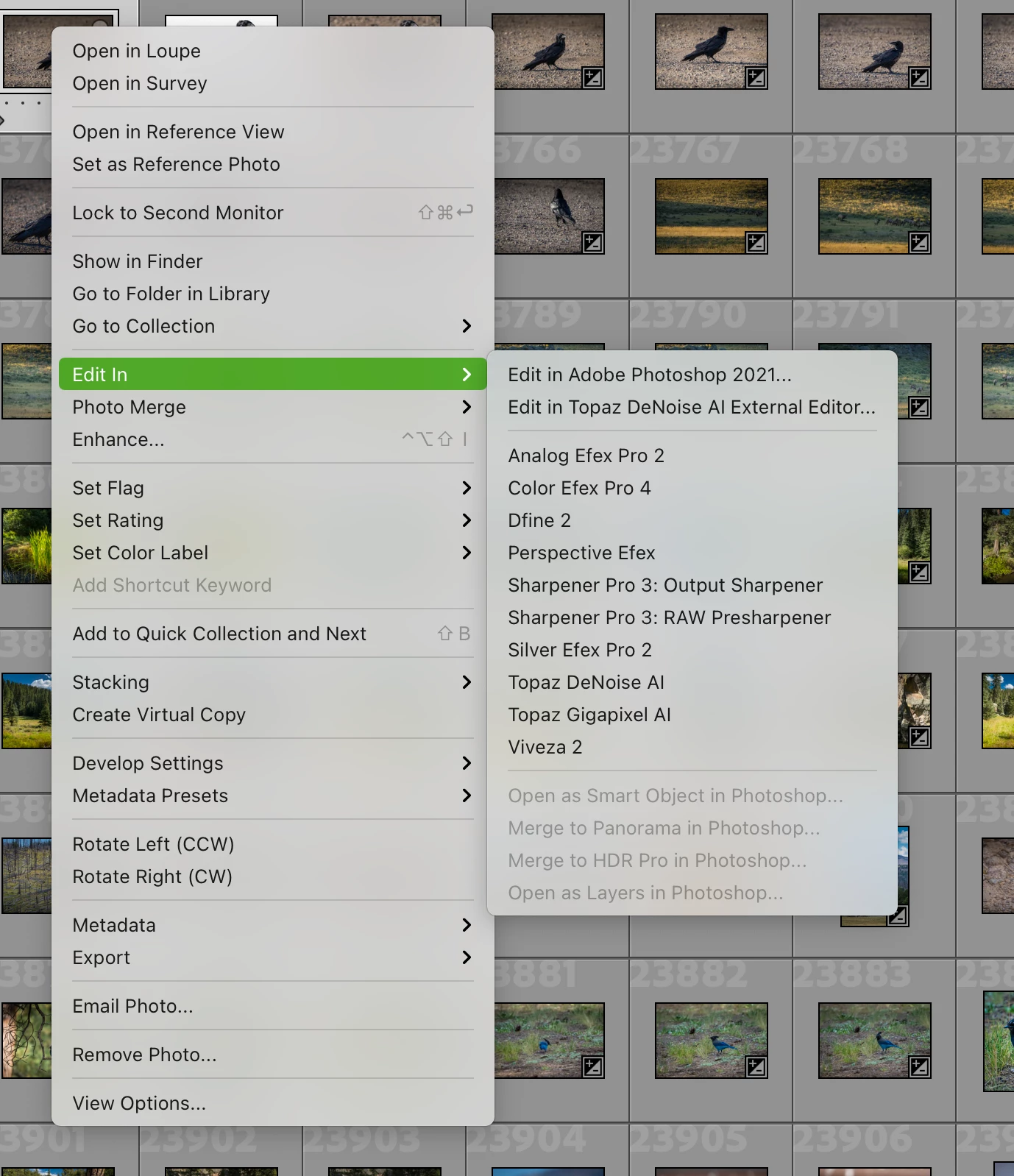Screen dimensions: 1014x1176
Task: Expand Metadata Presets submenu
Action: click(273, 796)
